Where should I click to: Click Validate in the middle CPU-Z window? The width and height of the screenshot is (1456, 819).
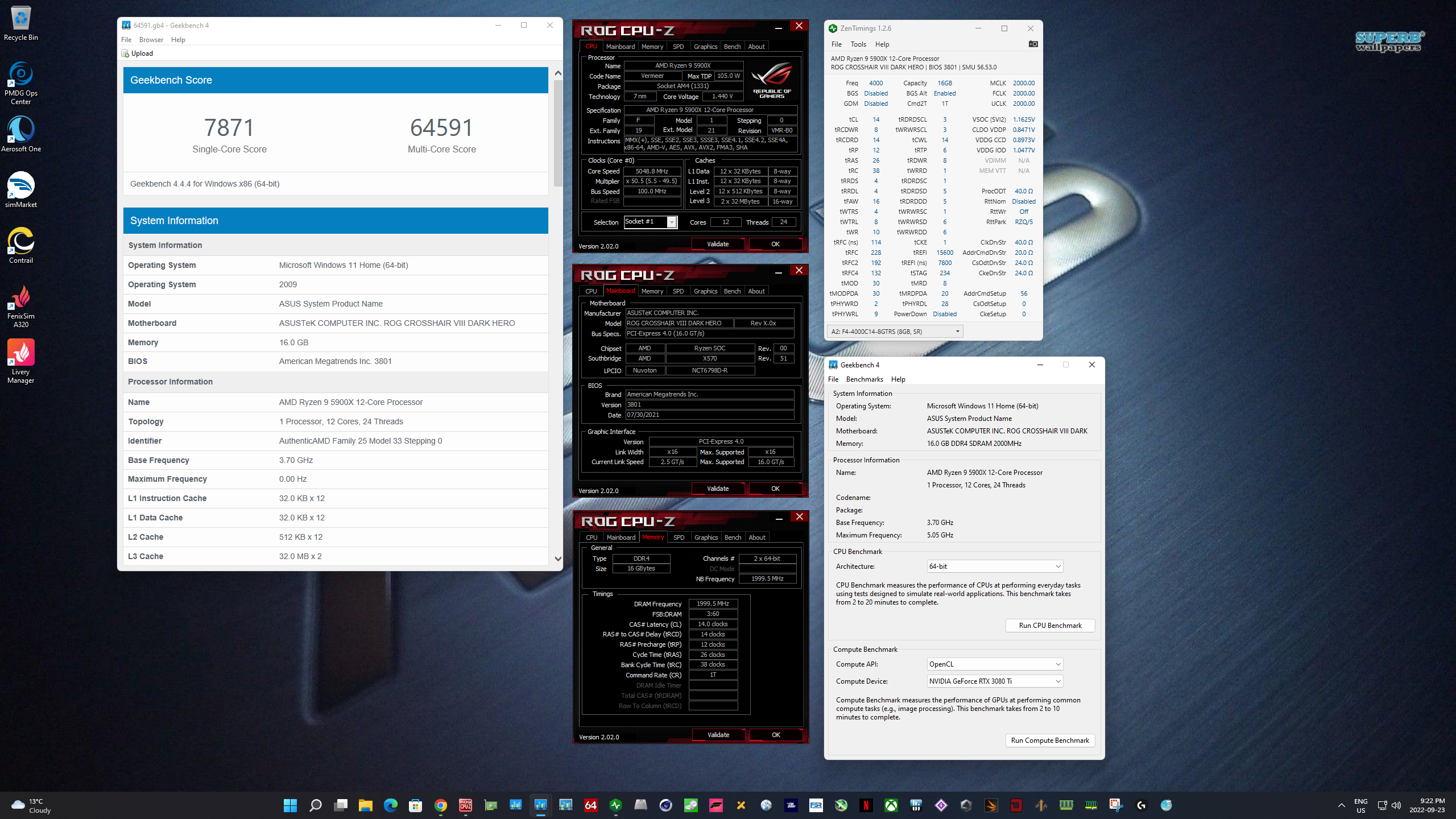point(718,489)
